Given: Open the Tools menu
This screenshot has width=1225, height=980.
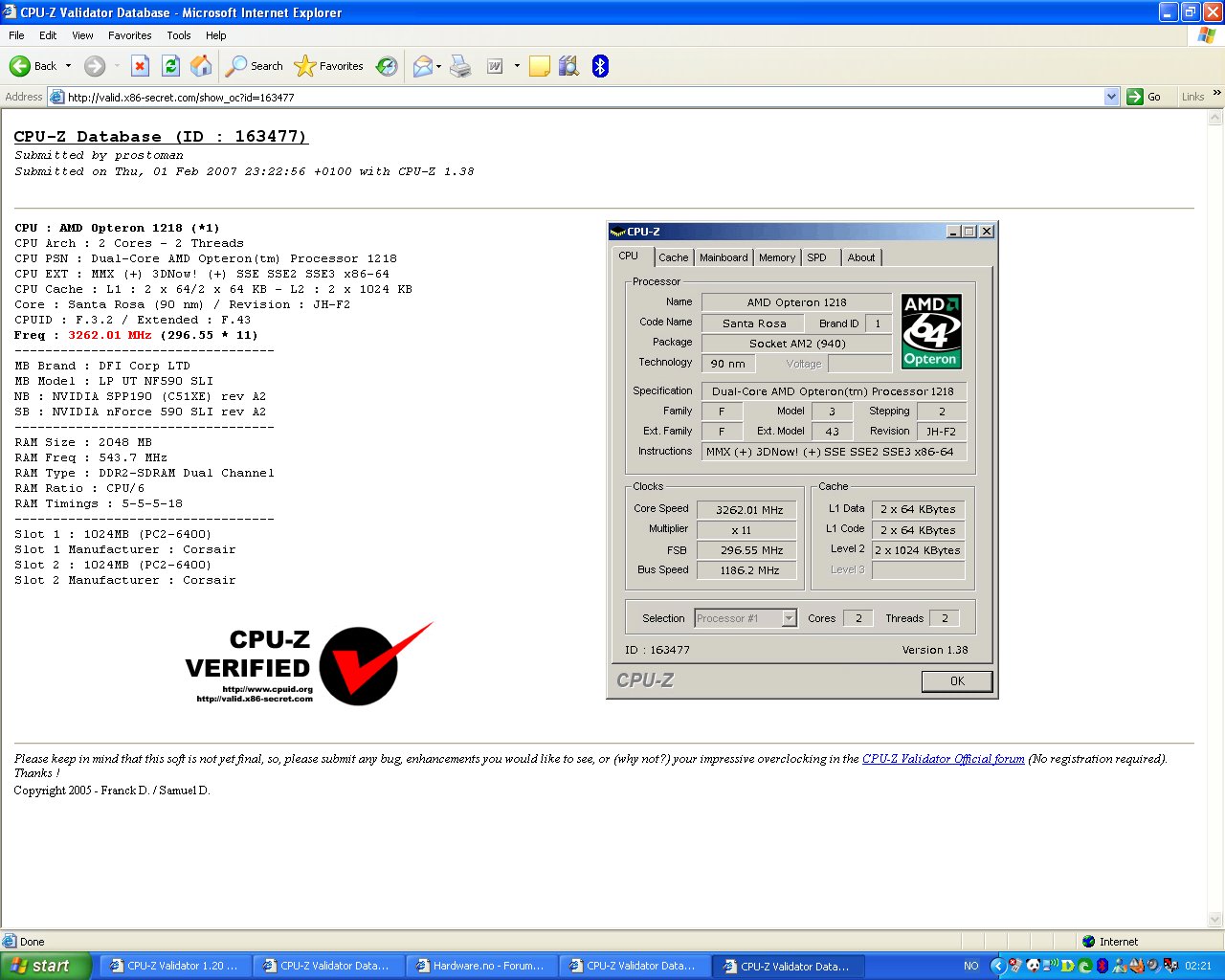Looking at the screenshot, I should pos(179,35).
